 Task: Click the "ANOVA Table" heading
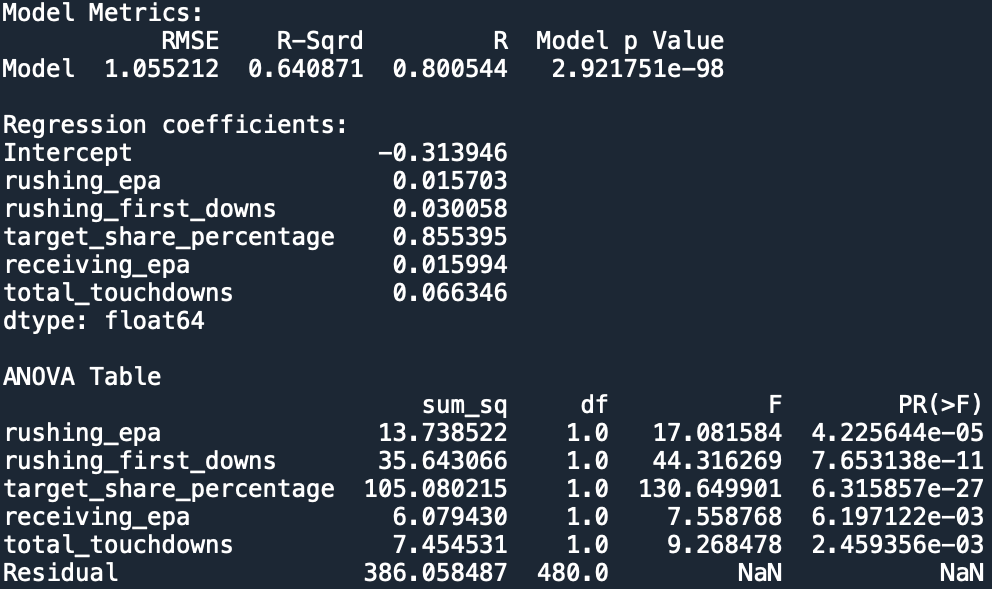click(x=82, y=377)
